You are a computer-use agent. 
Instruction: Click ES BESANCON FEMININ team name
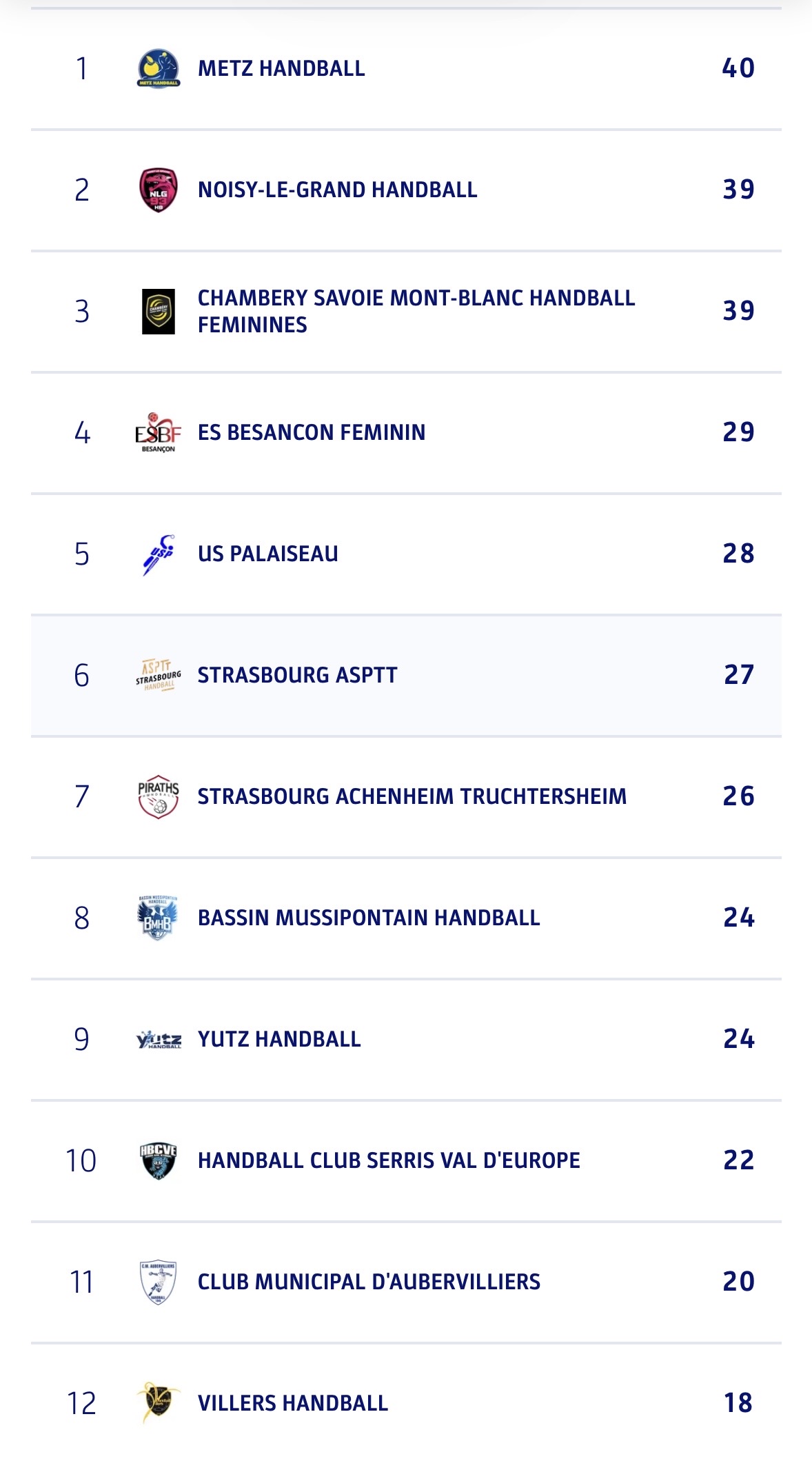(x=312, y=432)
